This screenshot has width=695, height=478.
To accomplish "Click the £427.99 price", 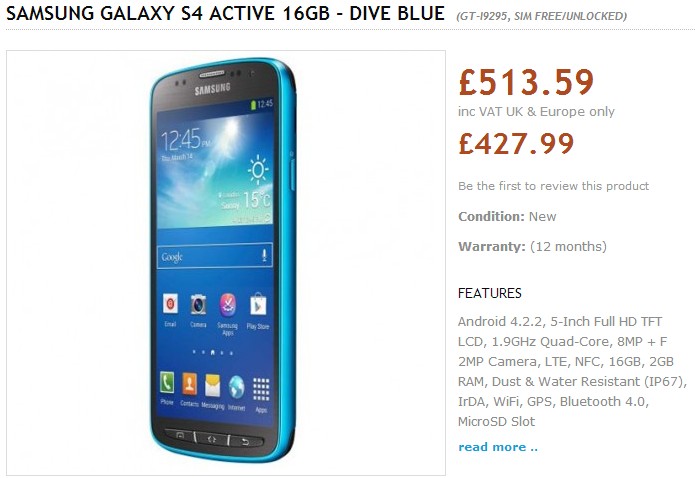I will [x=516, y=143].
